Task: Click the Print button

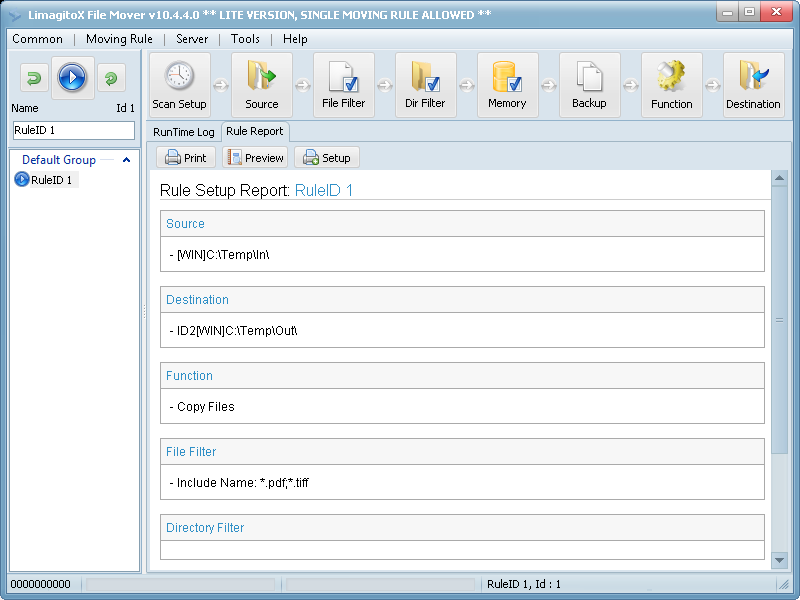Action: coord(186,158)
